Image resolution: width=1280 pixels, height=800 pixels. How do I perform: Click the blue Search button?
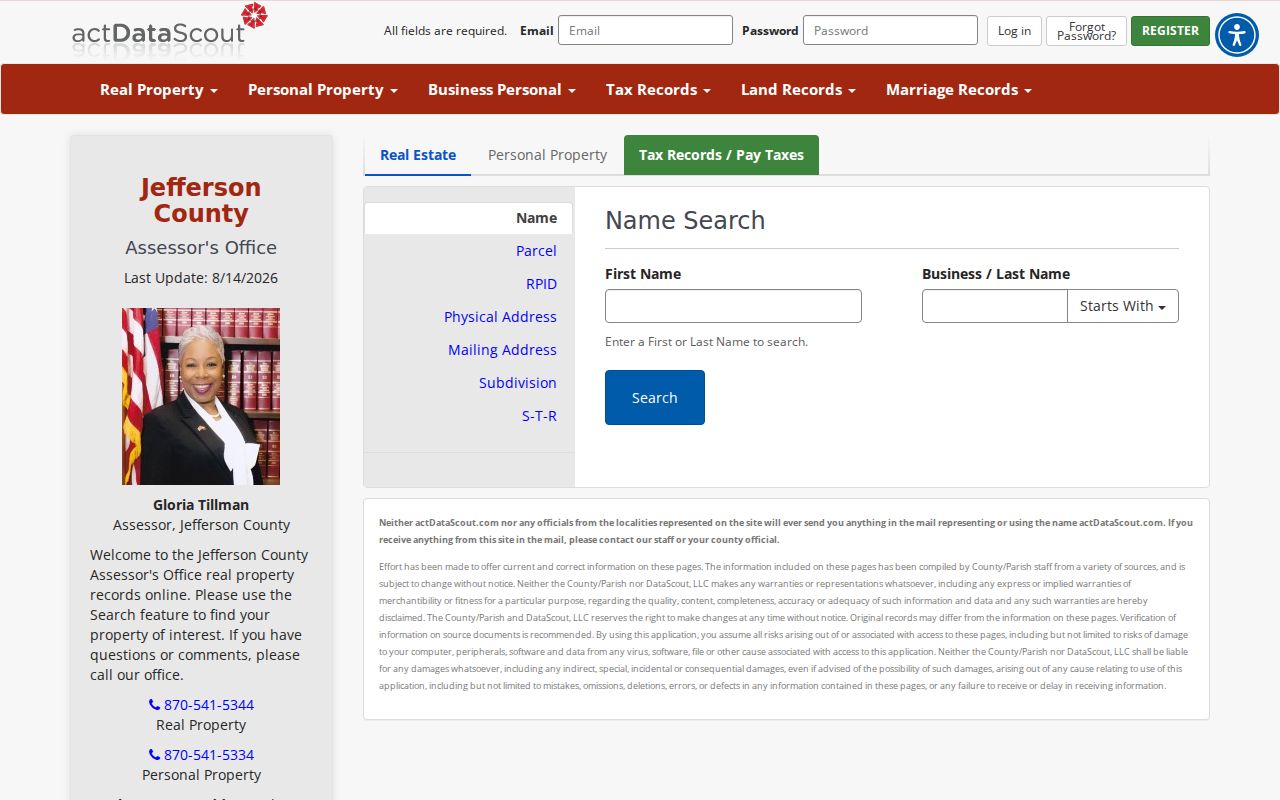tap(655, 397)
